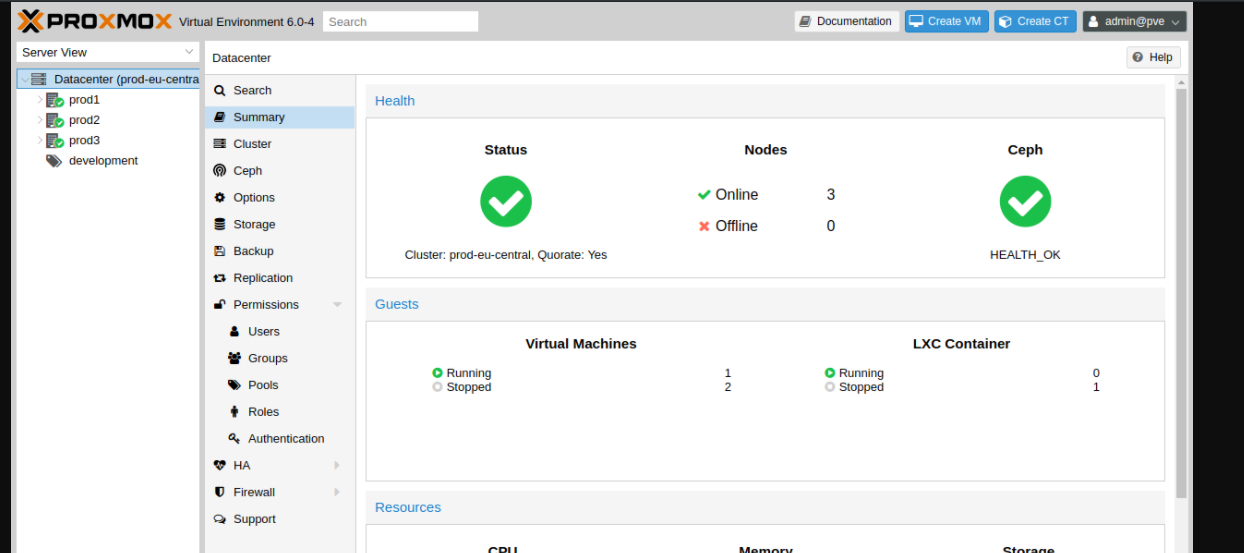The width and height of the screenshot is (1244, 553).
Task: Click the Backup floppy disk icon
Action: tap(220, 251)
